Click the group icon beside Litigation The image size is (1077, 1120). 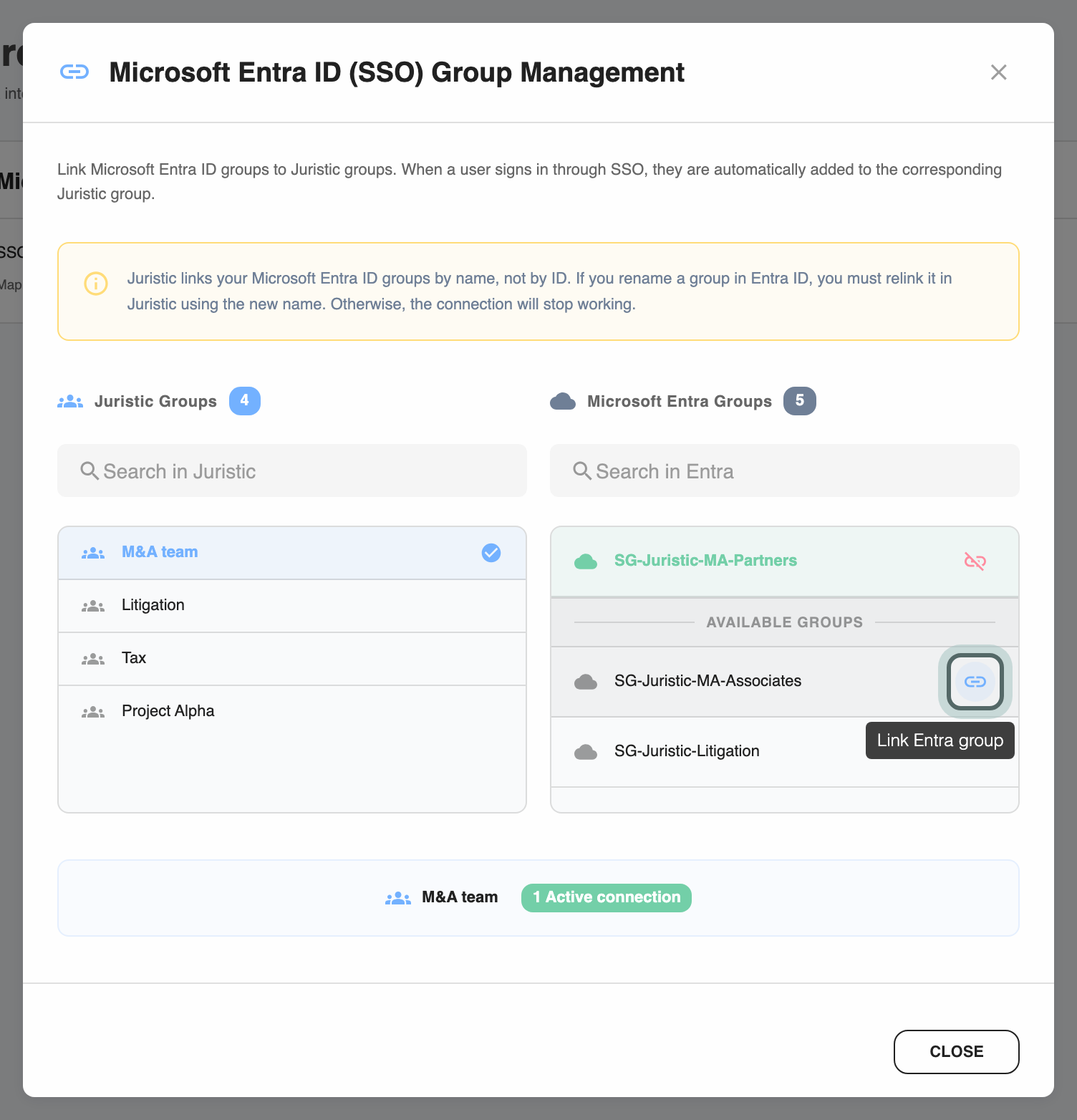pyautogui.click(x=93, y=606)
